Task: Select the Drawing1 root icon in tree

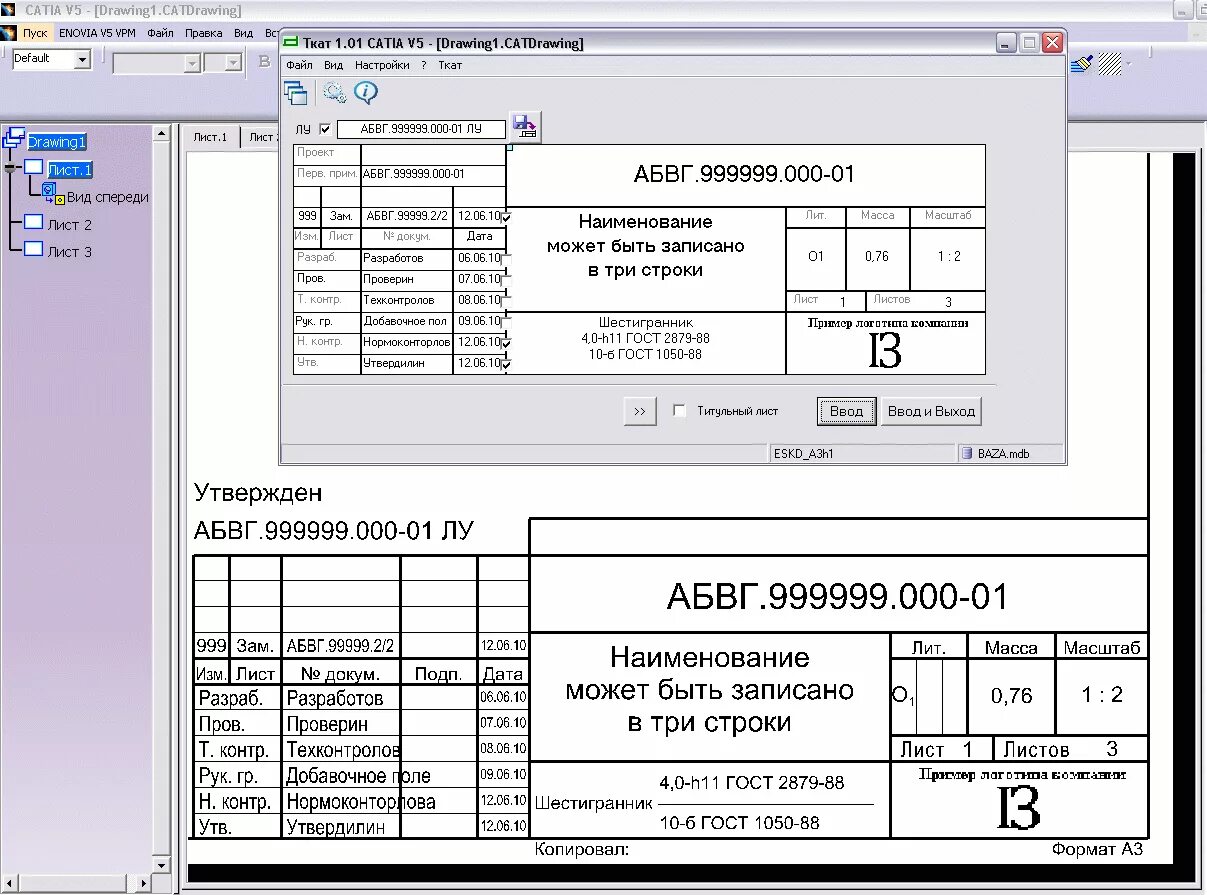Action: 13,140
